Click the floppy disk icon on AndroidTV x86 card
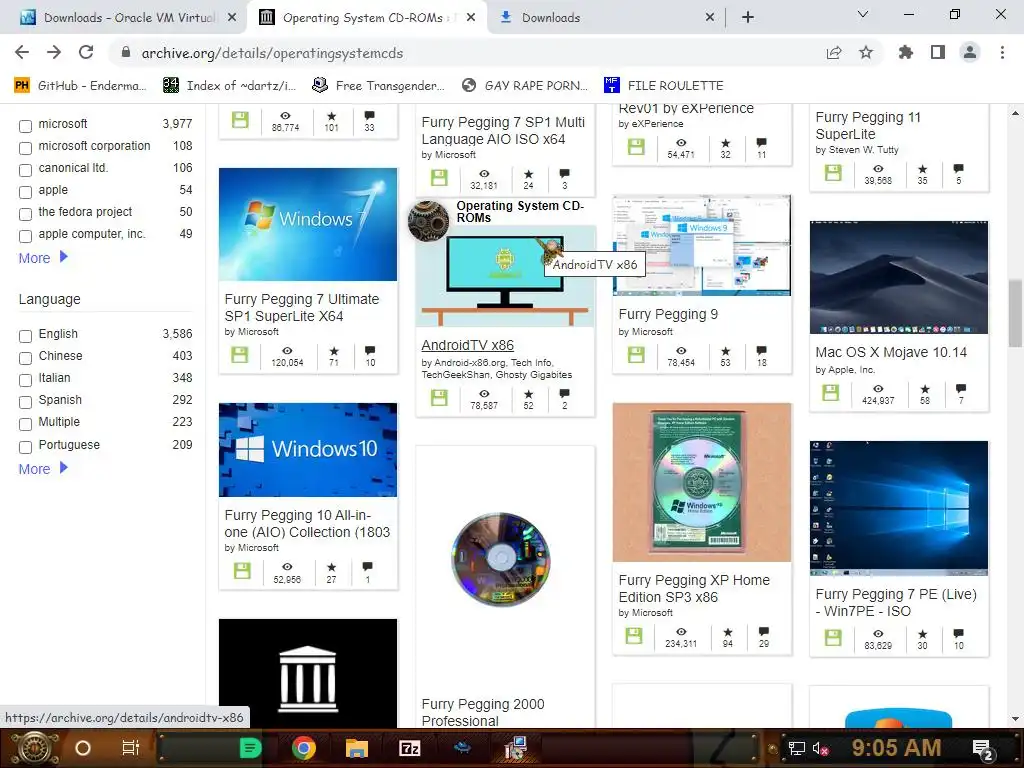 (x=440, y=397)
